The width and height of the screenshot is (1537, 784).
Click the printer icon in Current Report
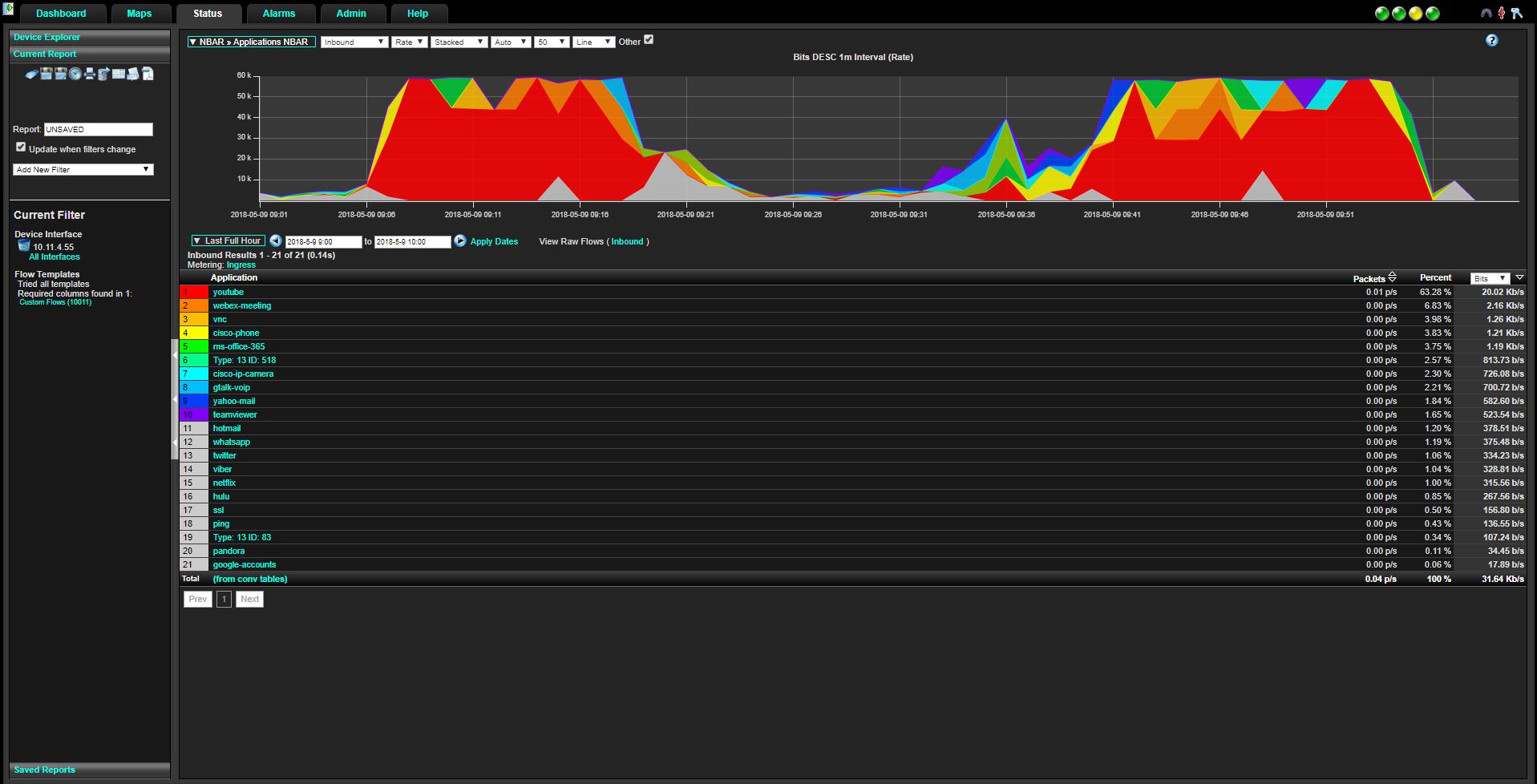coord(90,74)
